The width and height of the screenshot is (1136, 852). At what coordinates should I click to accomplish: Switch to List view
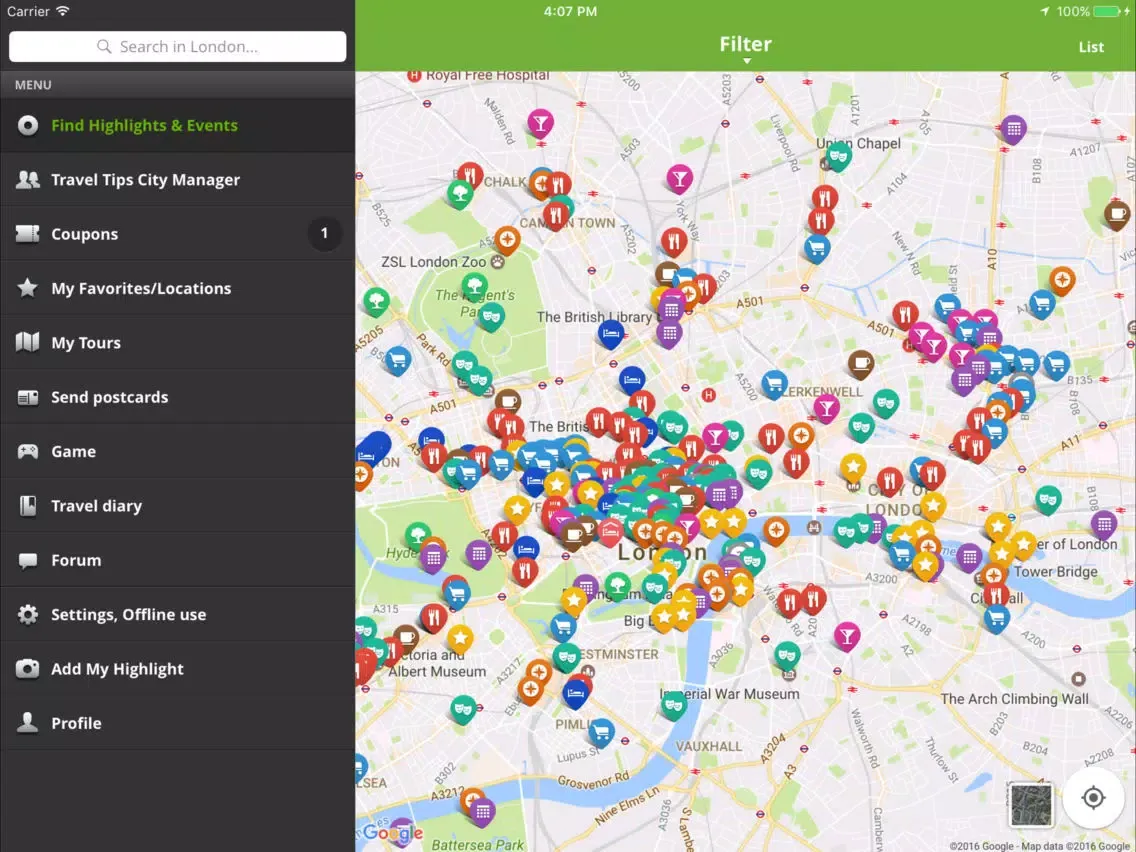(1091, 47)
